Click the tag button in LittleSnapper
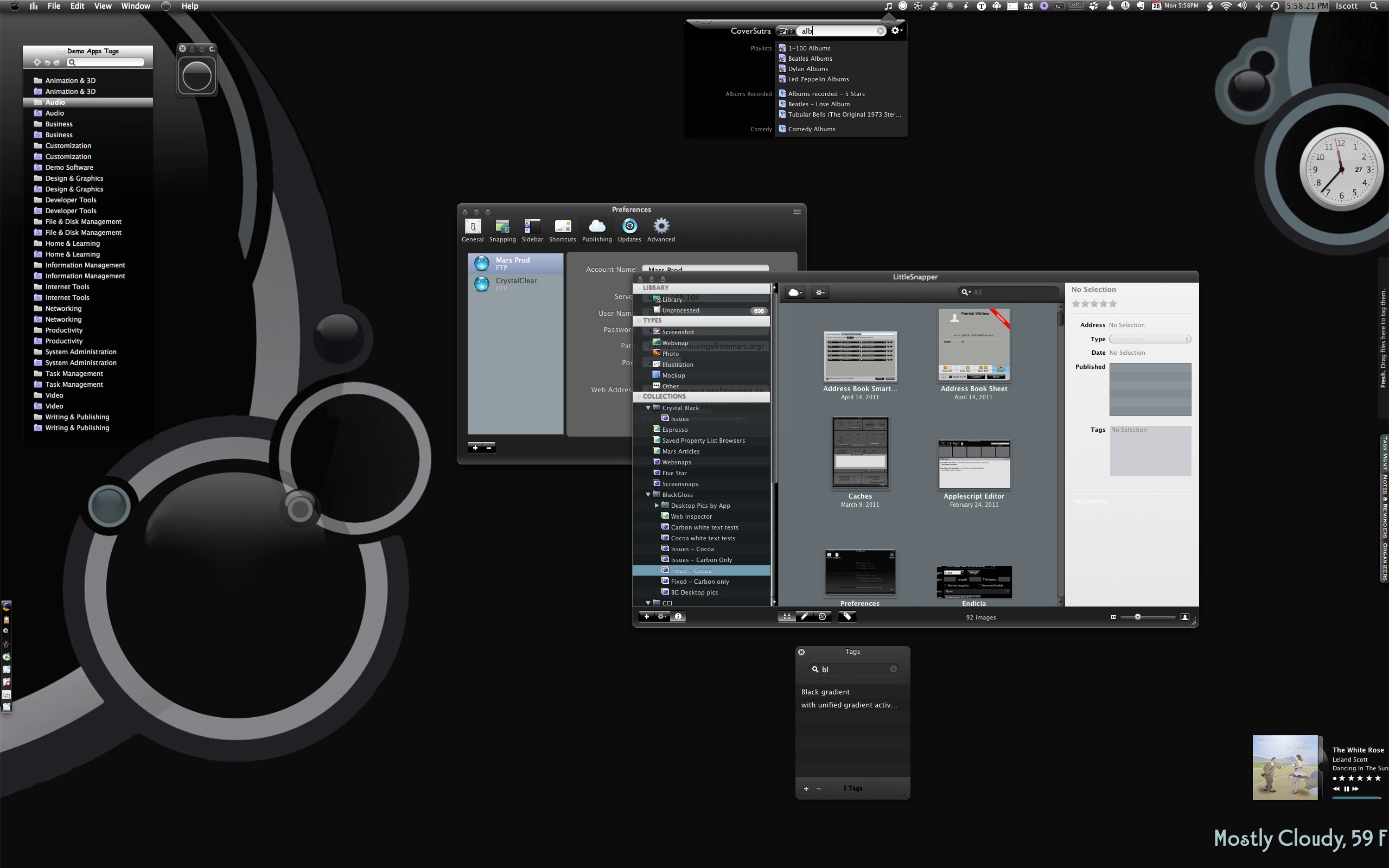 click(846, 617)
